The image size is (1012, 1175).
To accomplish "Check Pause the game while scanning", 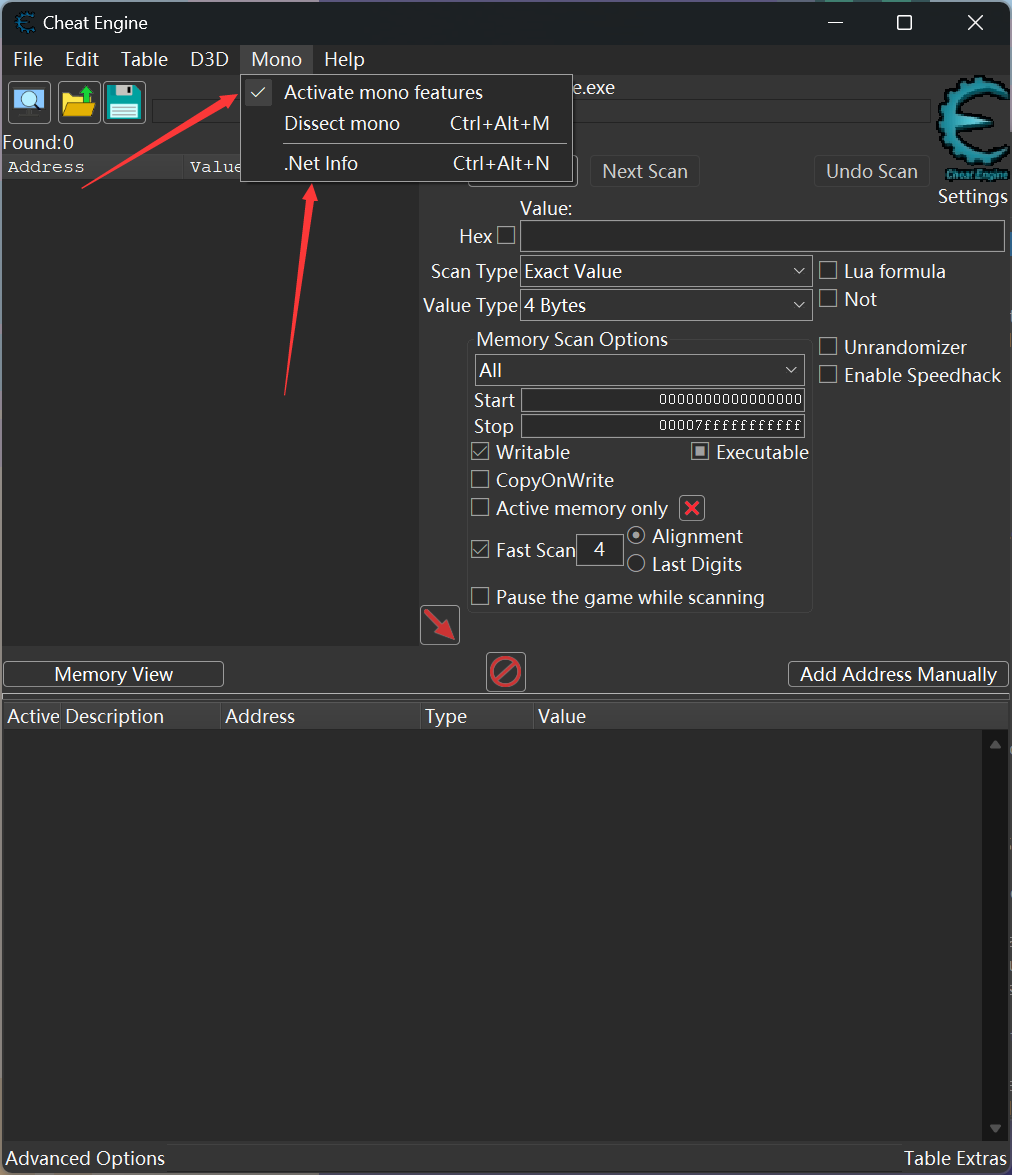I will (x=481, y=596).
